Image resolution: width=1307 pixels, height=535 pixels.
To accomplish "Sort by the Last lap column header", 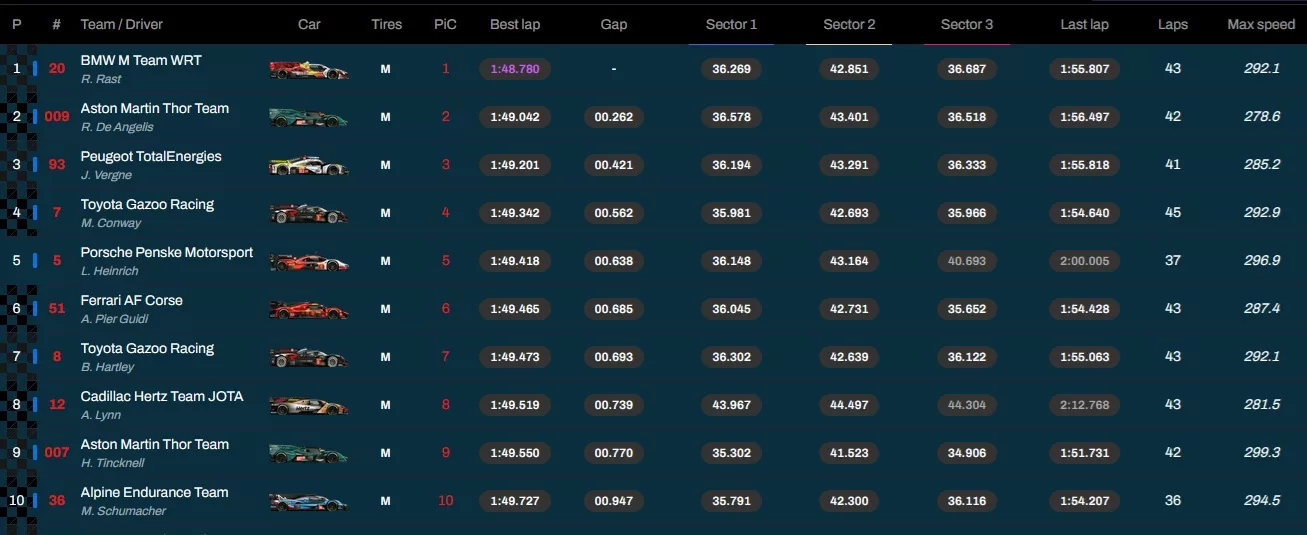I will (1085, 24).
